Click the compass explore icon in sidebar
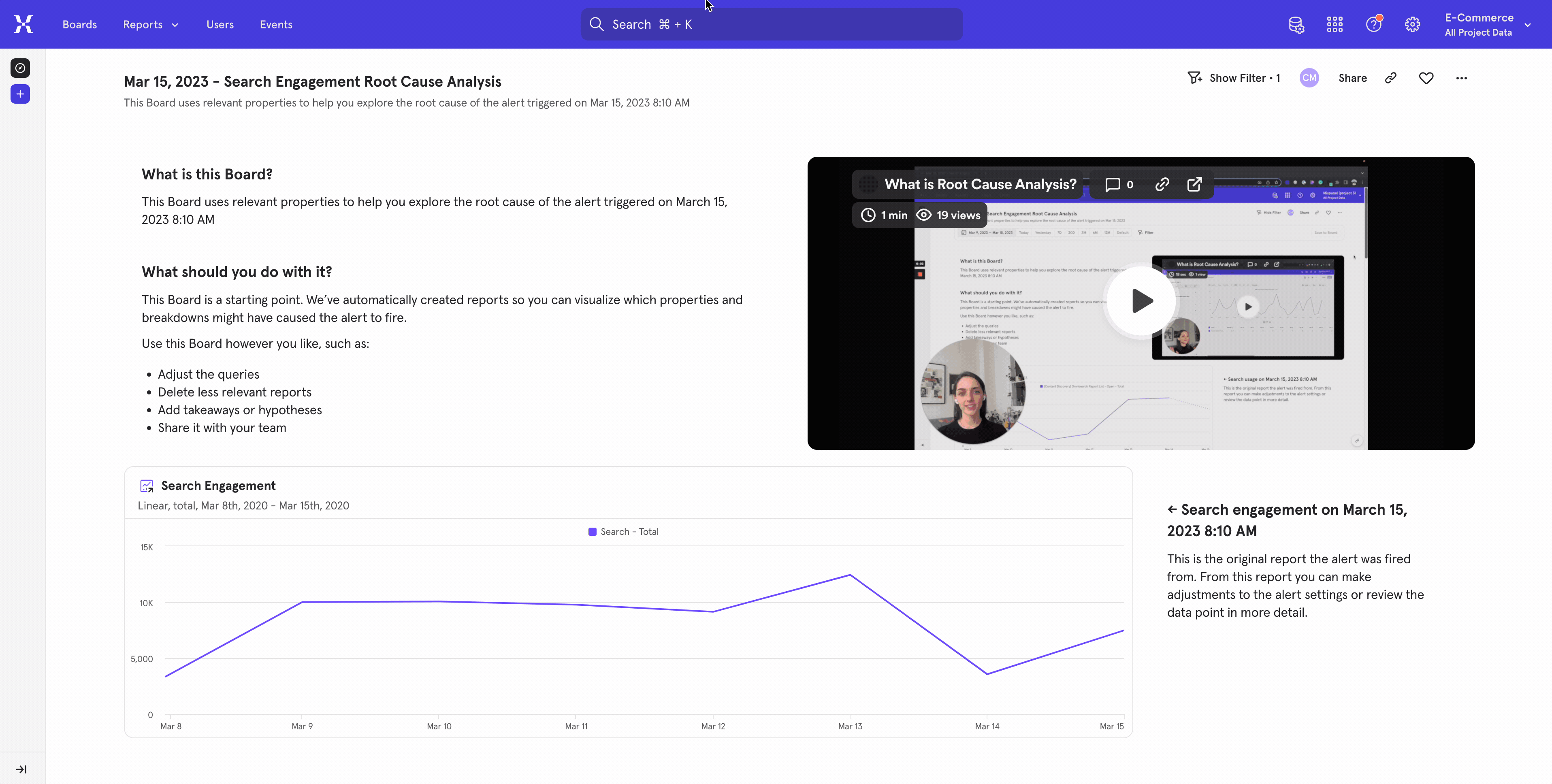The height and width of the screenshot is (784, 1552). click(x=21, y=68)
